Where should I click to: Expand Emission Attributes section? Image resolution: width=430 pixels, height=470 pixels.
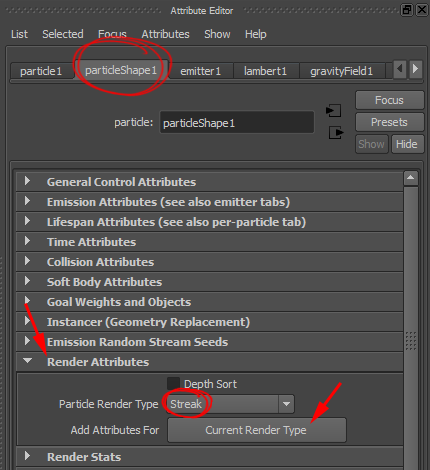[x=209, y=202]
